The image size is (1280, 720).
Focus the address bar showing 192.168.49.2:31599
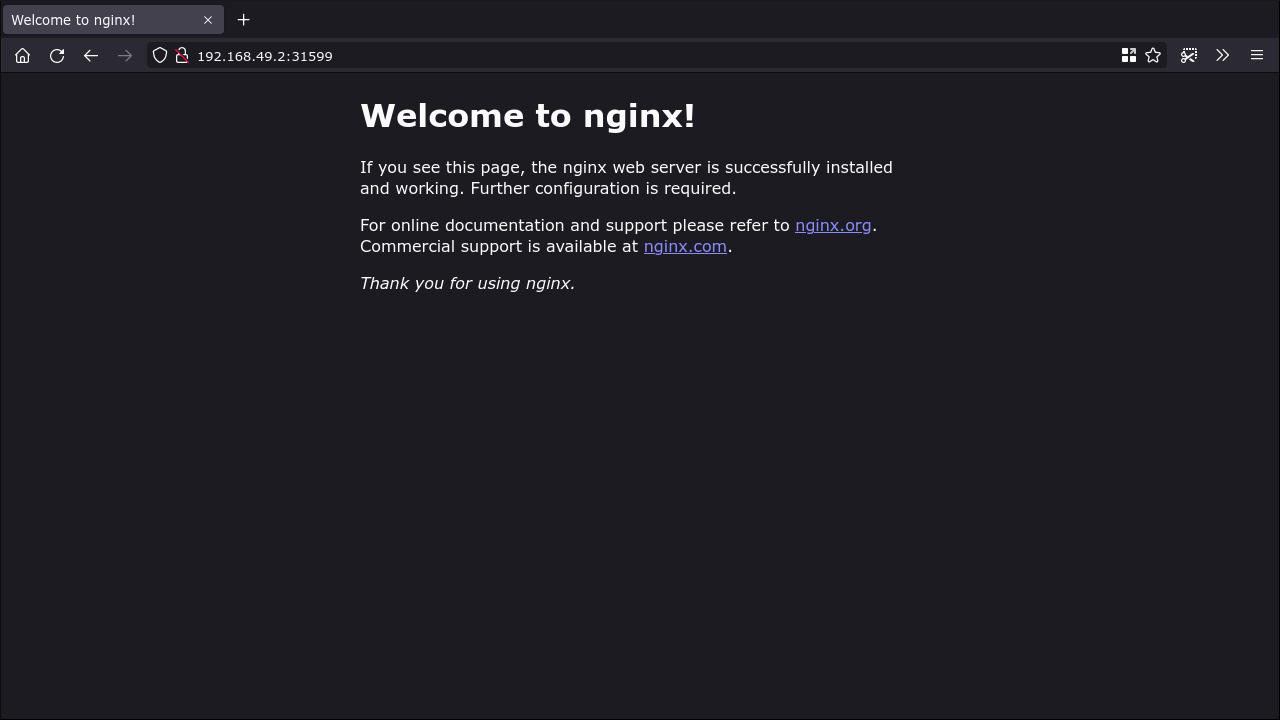[655, 56]
